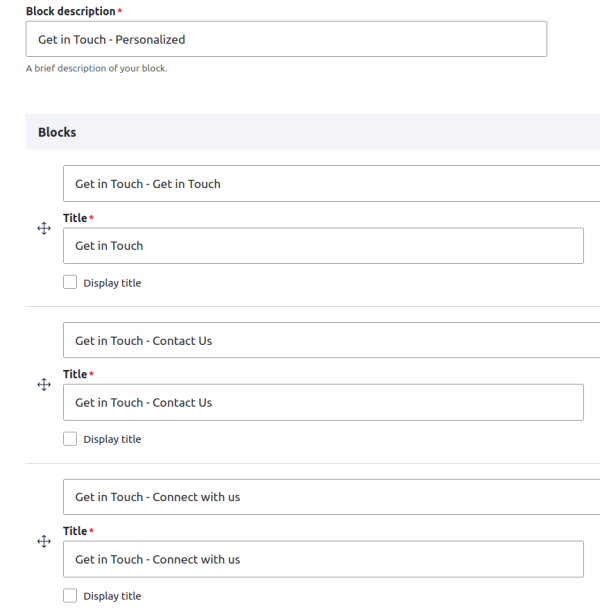Enable Display title for the Get in Touch block
This screenshot has height=608, width=600.
(70, 283)
